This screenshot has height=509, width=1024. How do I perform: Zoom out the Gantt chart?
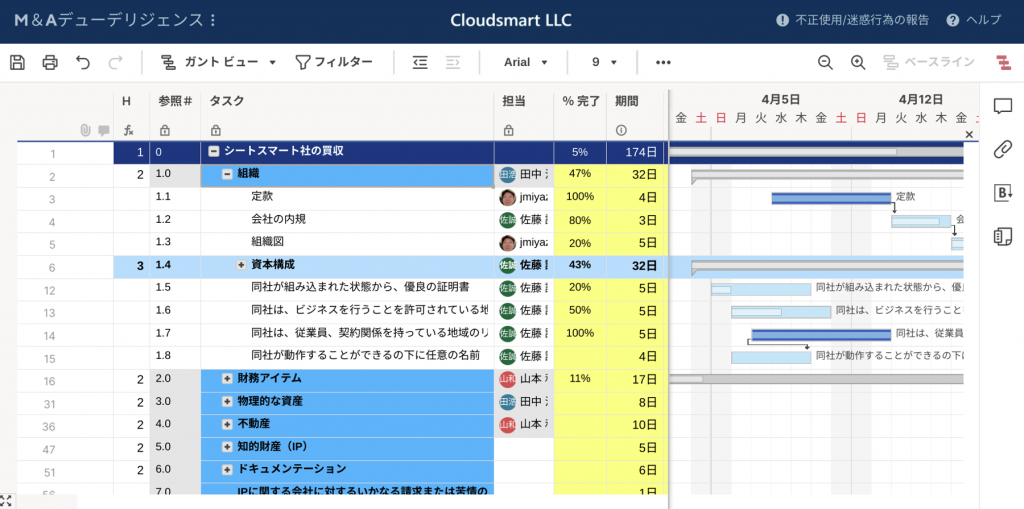click(x=825, y=62)
